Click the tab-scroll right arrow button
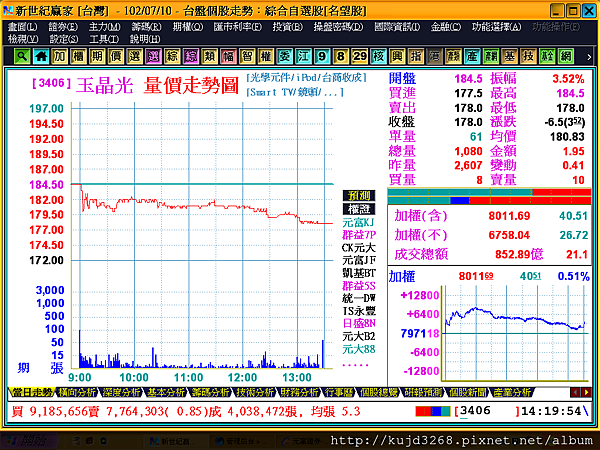The image size is (600, 450). pyautogui.click(x=586, y=392)
